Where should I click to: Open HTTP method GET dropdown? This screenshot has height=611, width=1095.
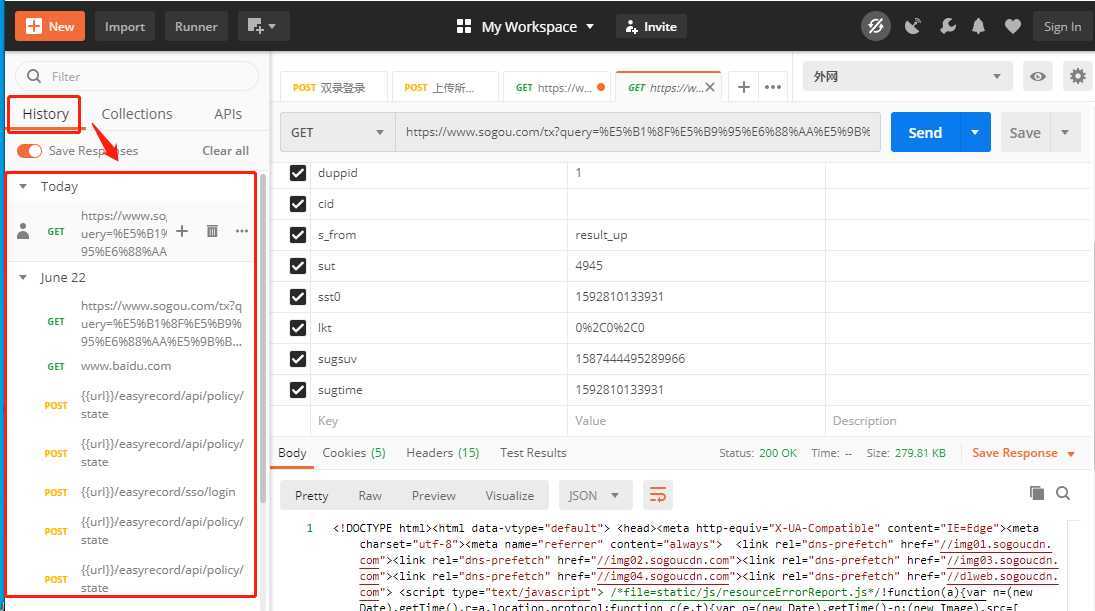tap(338, 132)
